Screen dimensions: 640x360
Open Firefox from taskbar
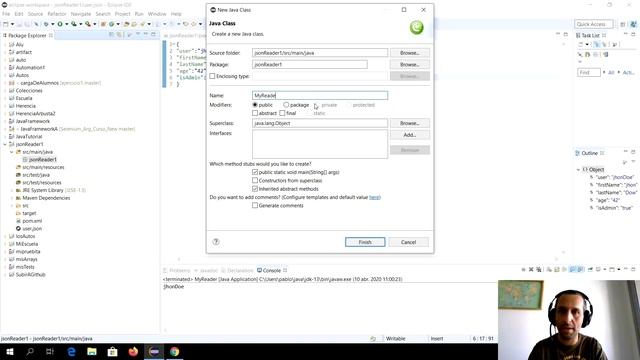(x=133, y=351)
